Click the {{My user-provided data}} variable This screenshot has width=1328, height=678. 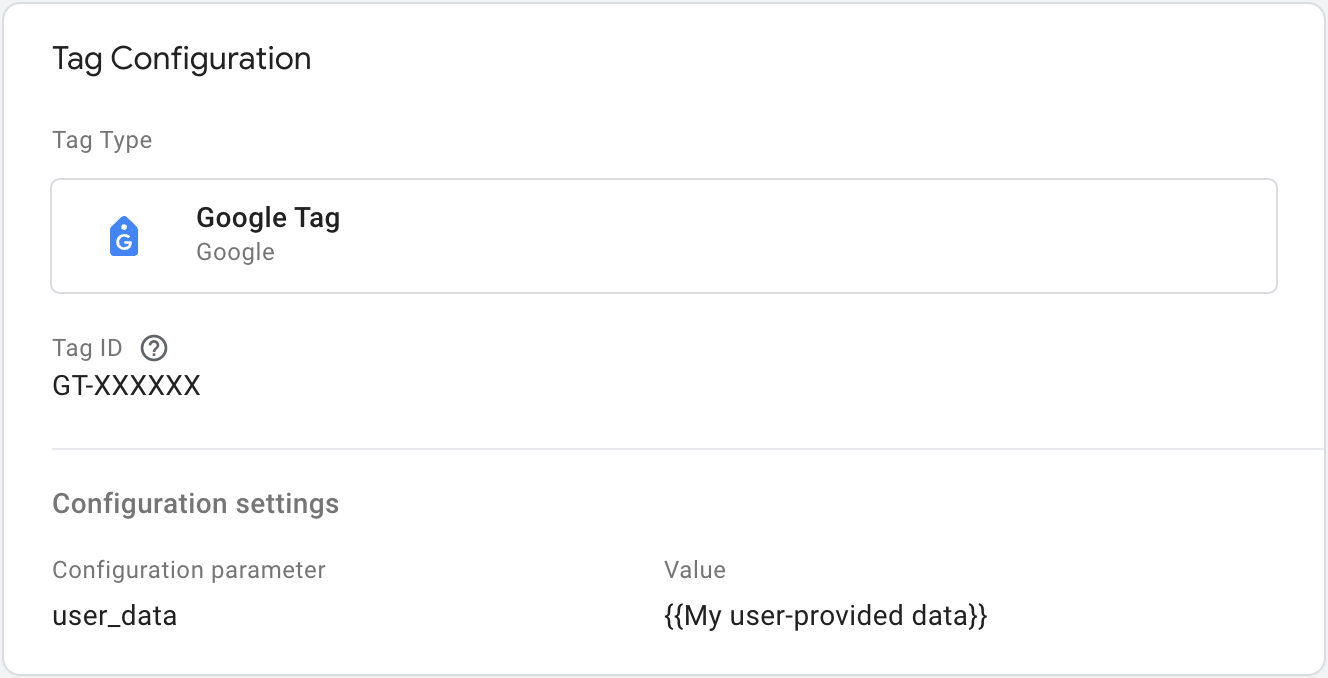[x=825, y=615]
